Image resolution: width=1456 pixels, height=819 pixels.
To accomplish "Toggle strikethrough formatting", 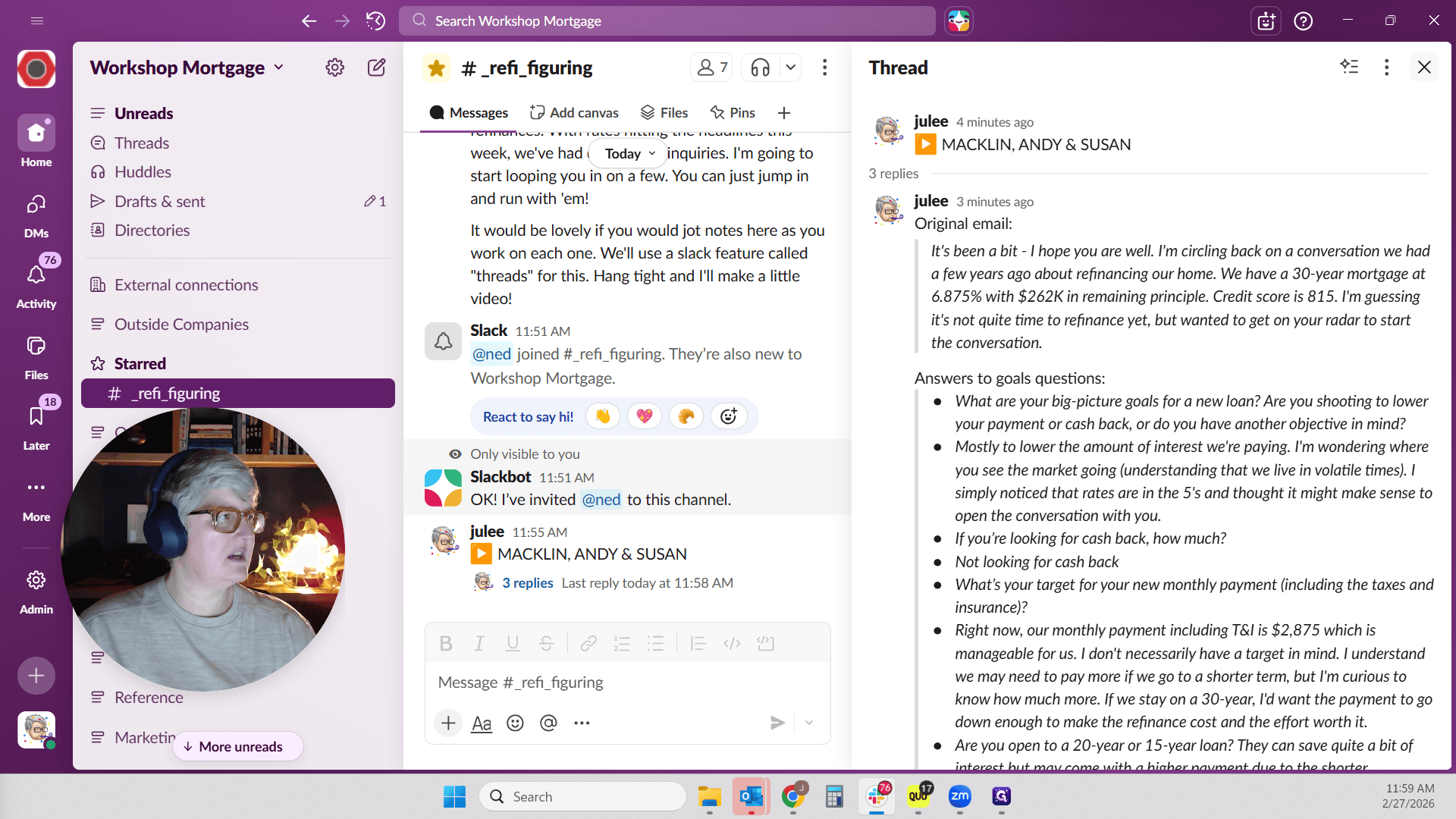I will click(x=546, y=644).
